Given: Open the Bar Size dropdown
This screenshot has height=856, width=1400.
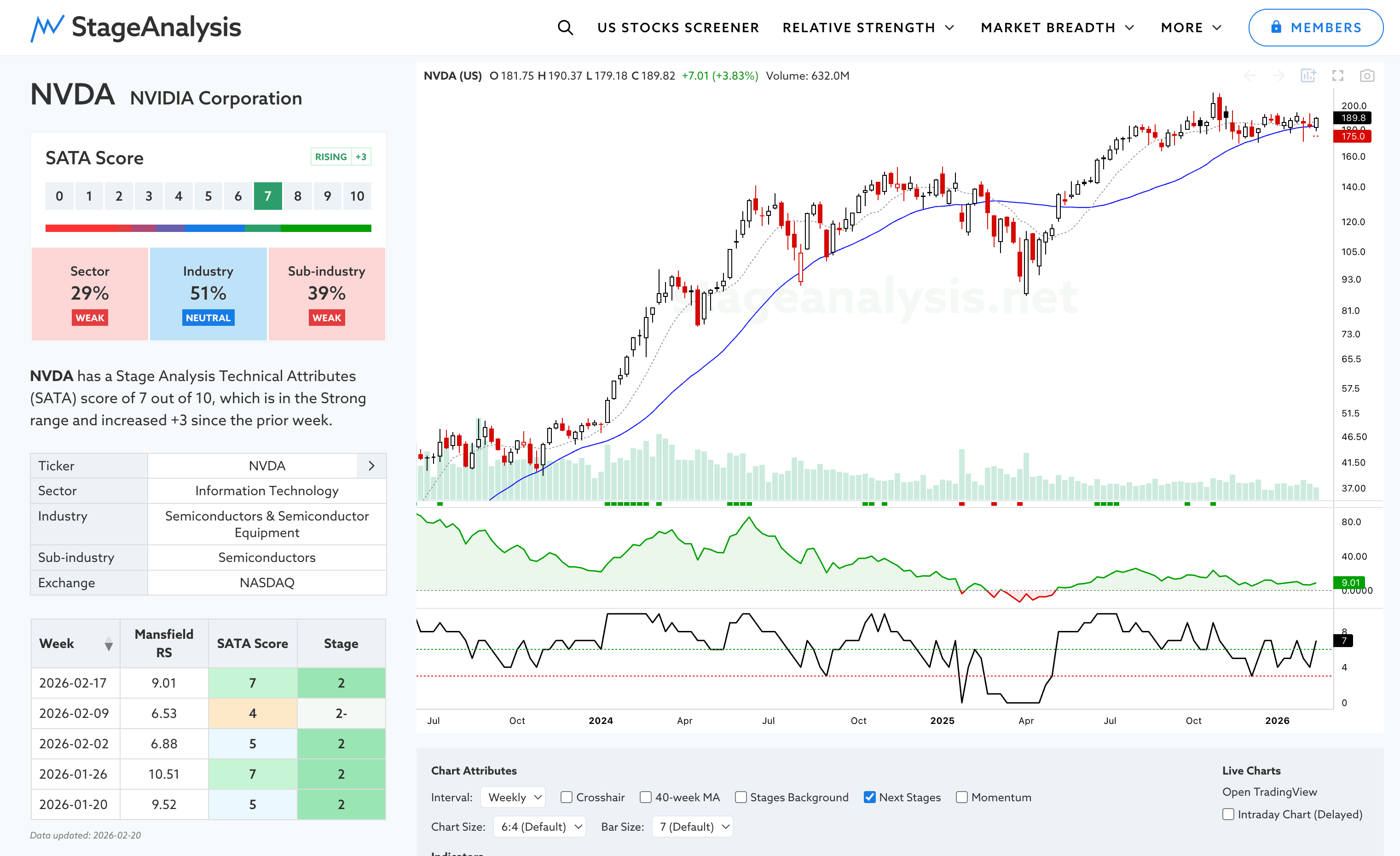Looking at the screenshot, I should tap(693, 827).
